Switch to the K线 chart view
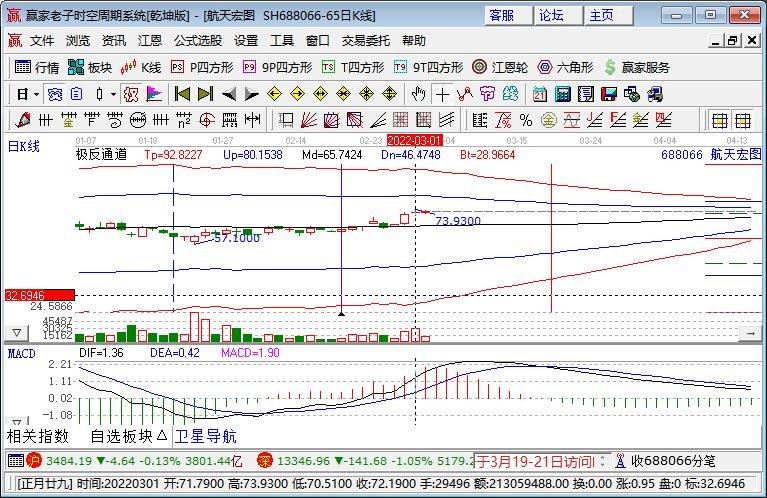 141,67
